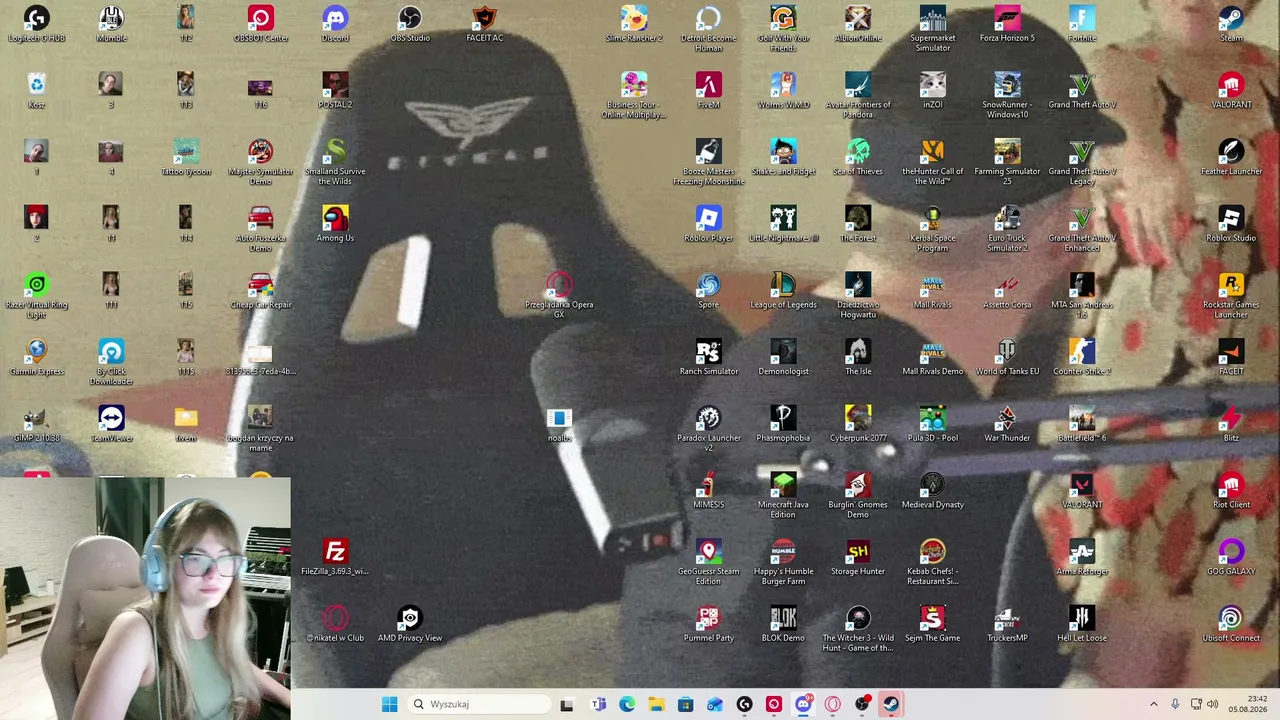Open File Explorer from the taskbar
Image resolution: width=1280 pixels, height=720 pixels.
[656, 704]
